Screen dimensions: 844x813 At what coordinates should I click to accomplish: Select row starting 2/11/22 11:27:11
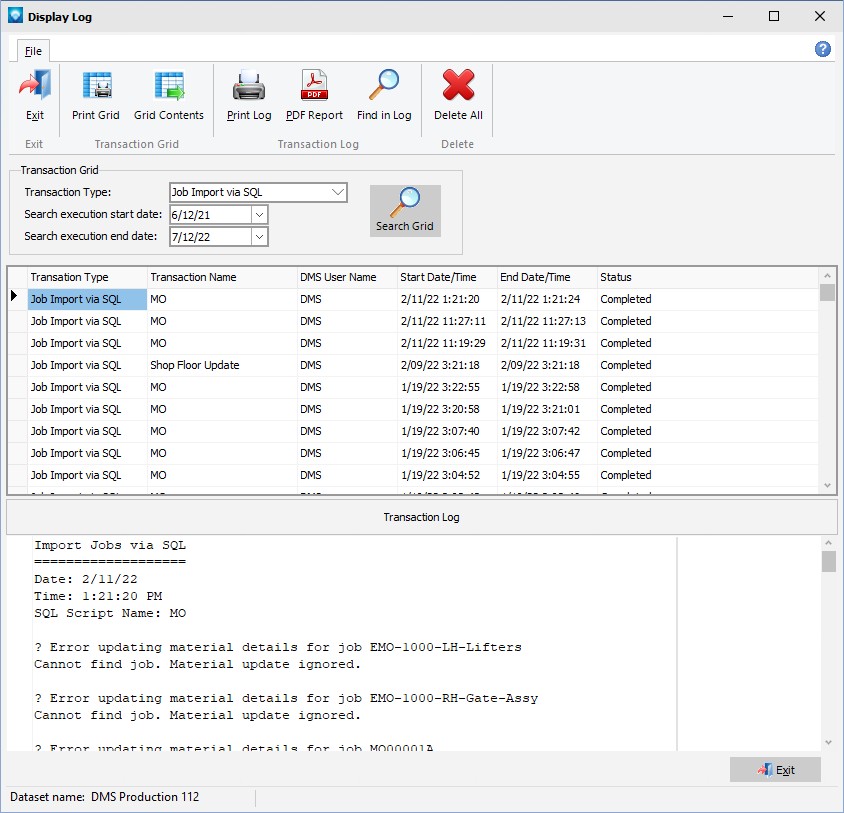413,321
